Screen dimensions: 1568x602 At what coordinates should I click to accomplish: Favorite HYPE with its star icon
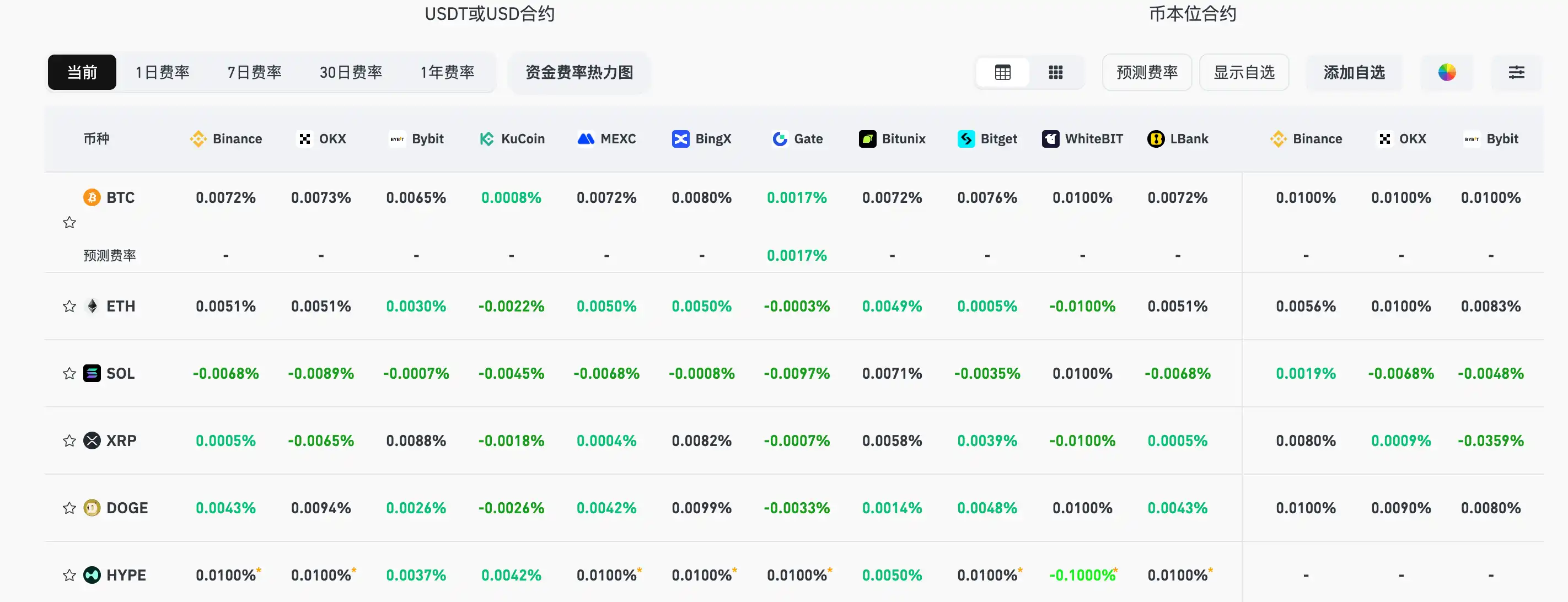coord(69,575)
